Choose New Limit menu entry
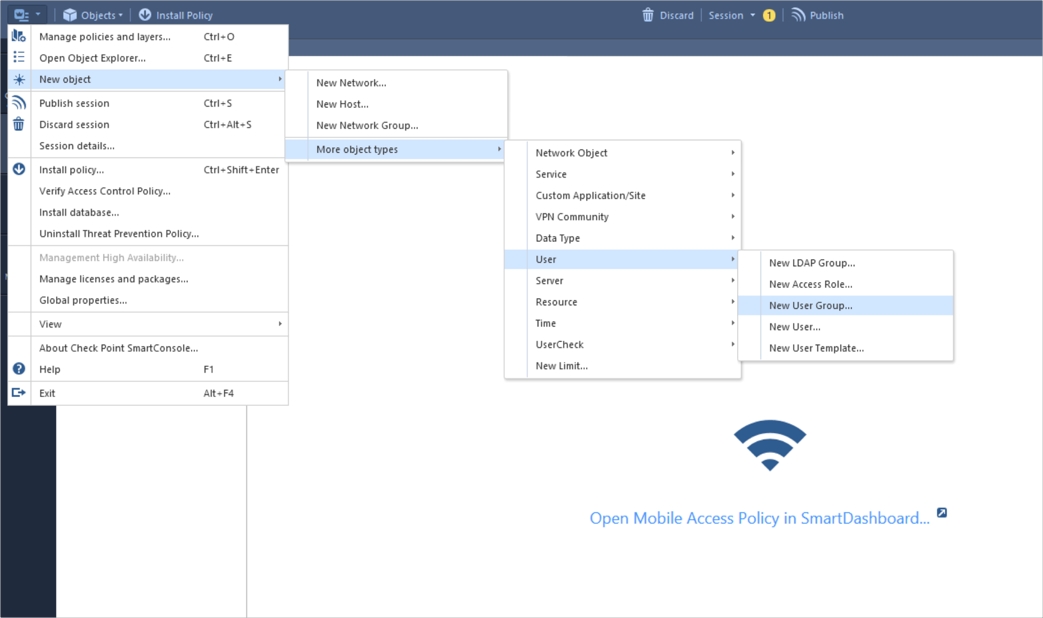1043x618 pixels. [x=561, y=366]
